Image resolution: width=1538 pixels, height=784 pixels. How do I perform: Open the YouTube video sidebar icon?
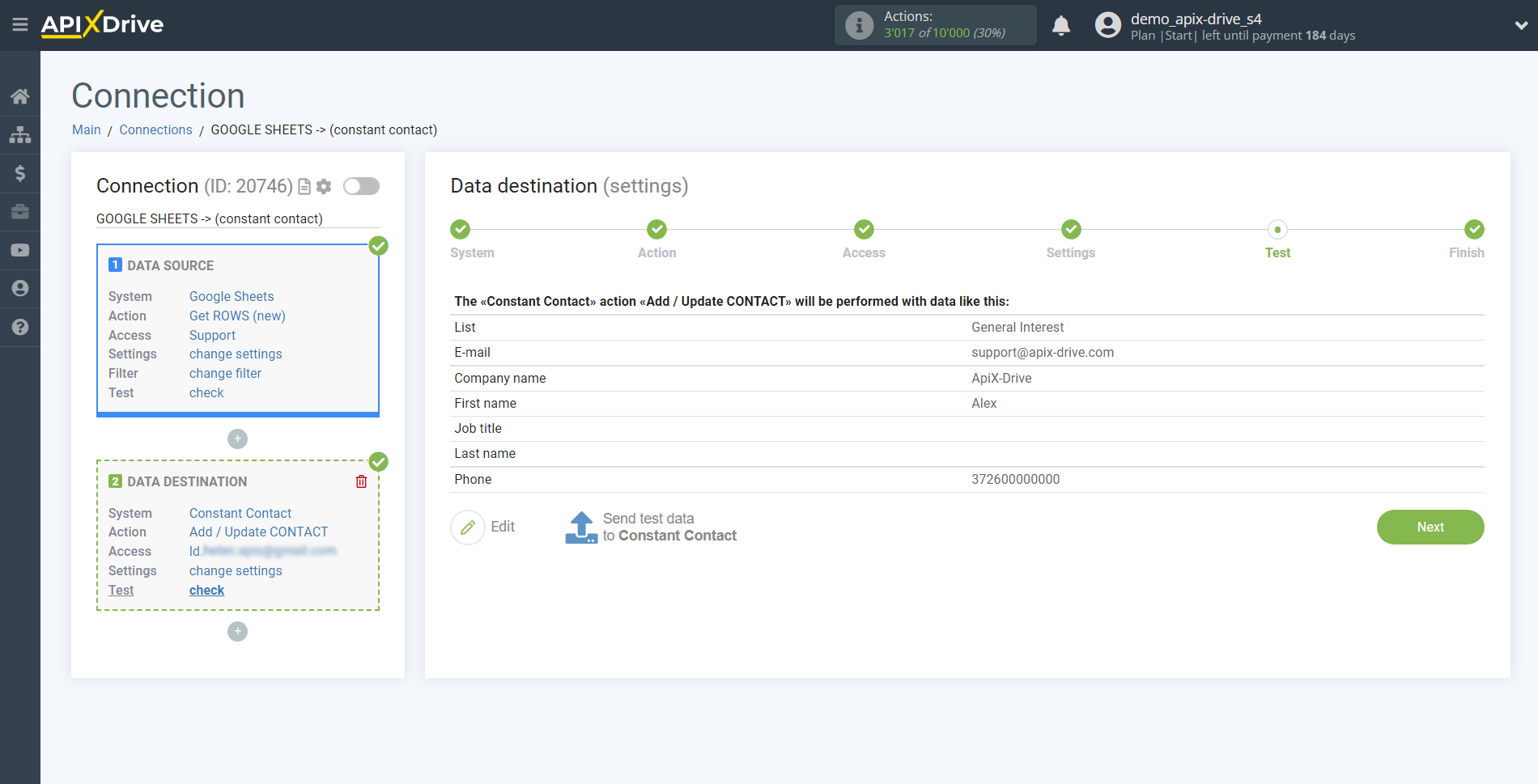[x=20, y=250]
